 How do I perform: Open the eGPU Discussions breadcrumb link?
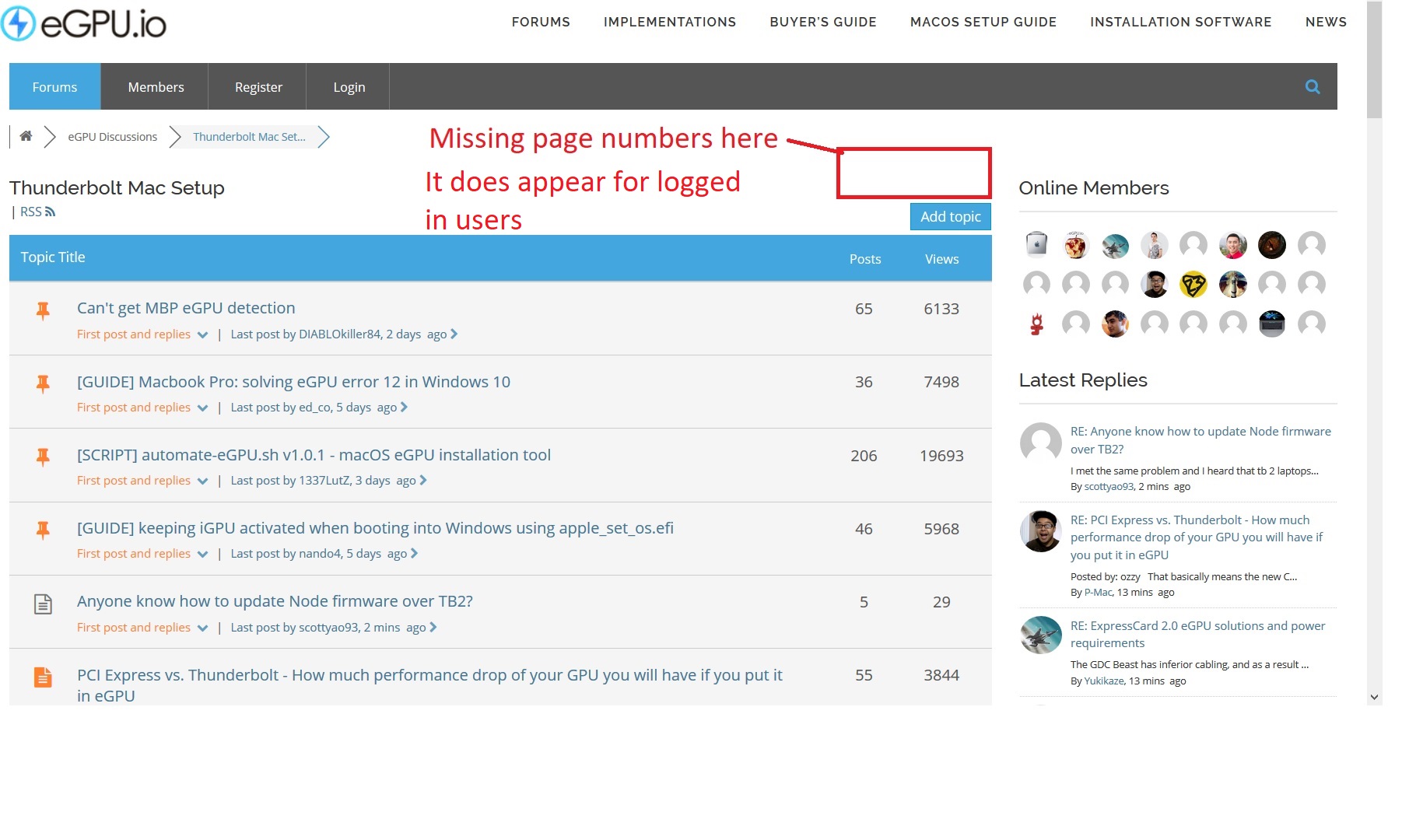[112, 137]
